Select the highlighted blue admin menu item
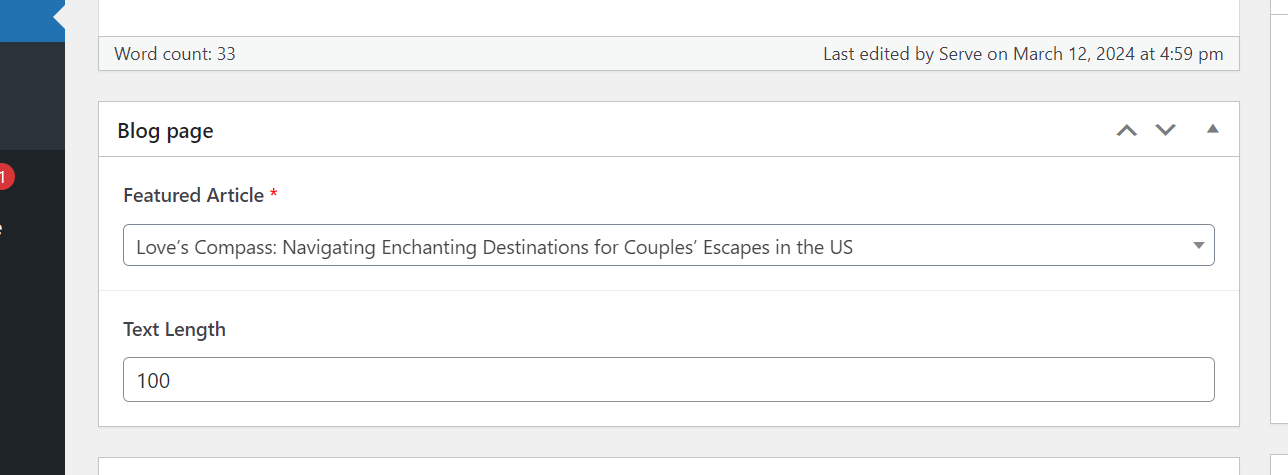Screen dimensions: 1288x475 pos(32,20)
